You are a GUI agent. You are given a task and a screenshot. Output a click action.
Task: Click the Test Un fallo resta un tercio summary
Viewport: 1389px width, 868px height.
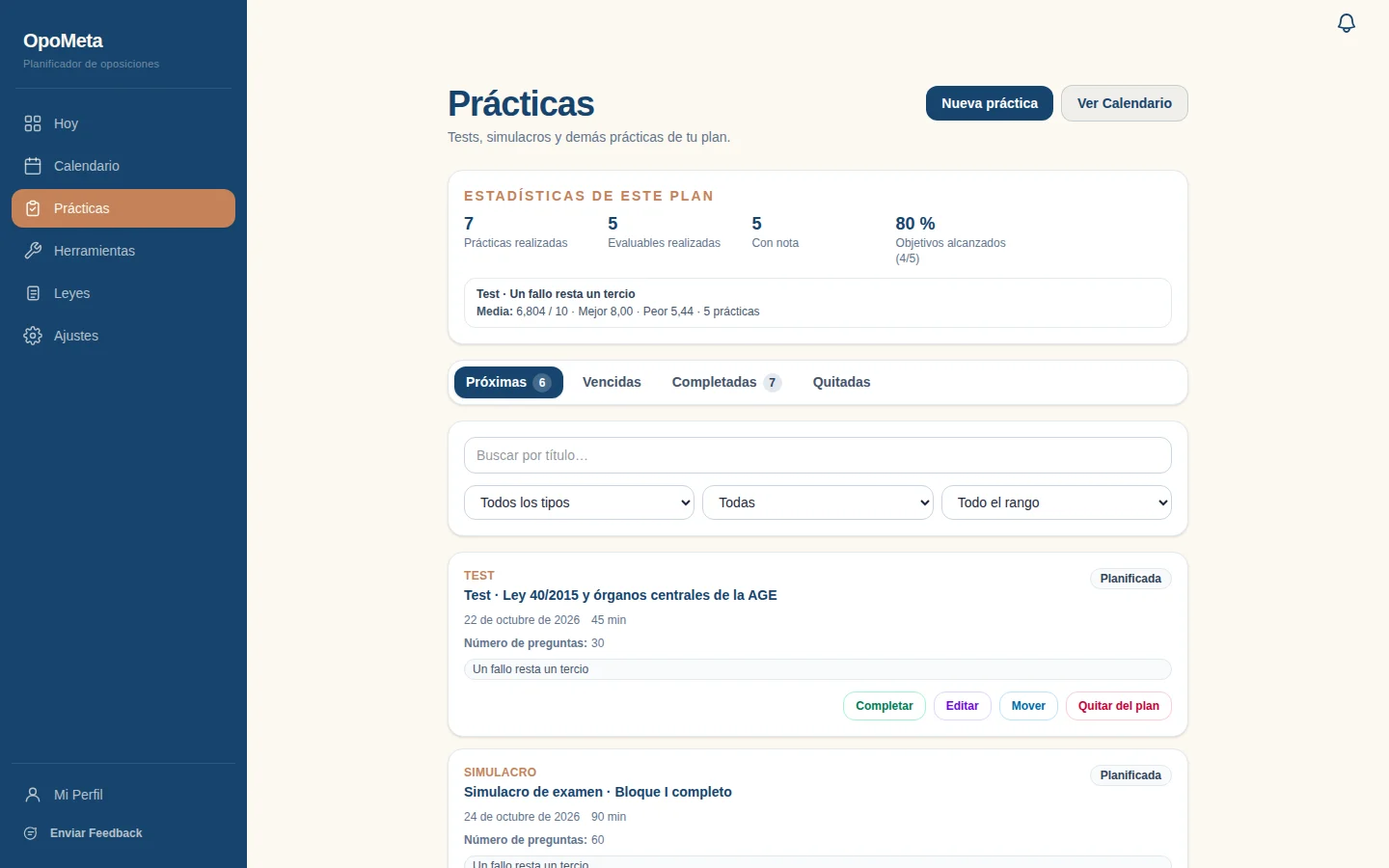pos(818,303)
